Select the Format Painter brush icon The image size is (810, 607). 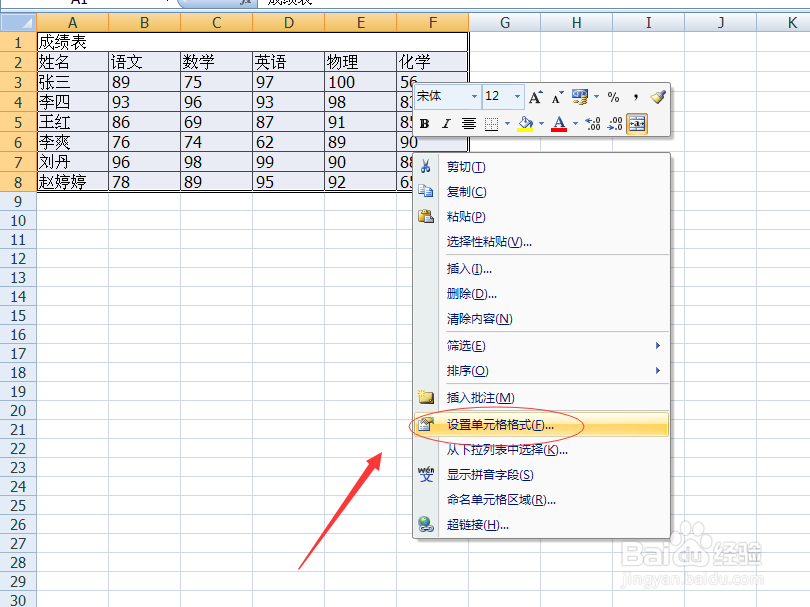657,97
